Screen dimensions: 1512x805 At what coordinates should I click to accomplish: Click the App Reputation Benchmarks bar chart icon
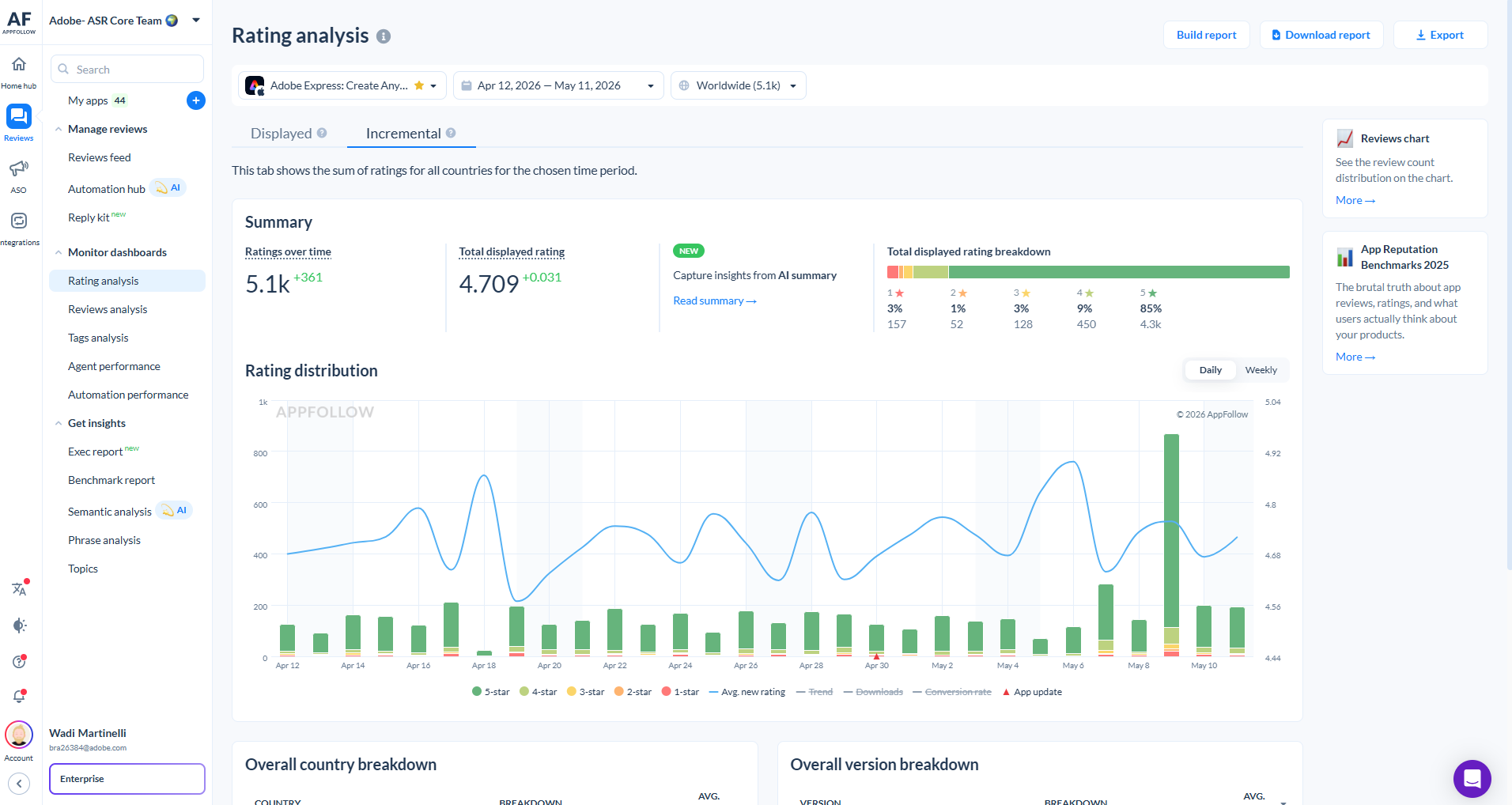point(1344,257)
